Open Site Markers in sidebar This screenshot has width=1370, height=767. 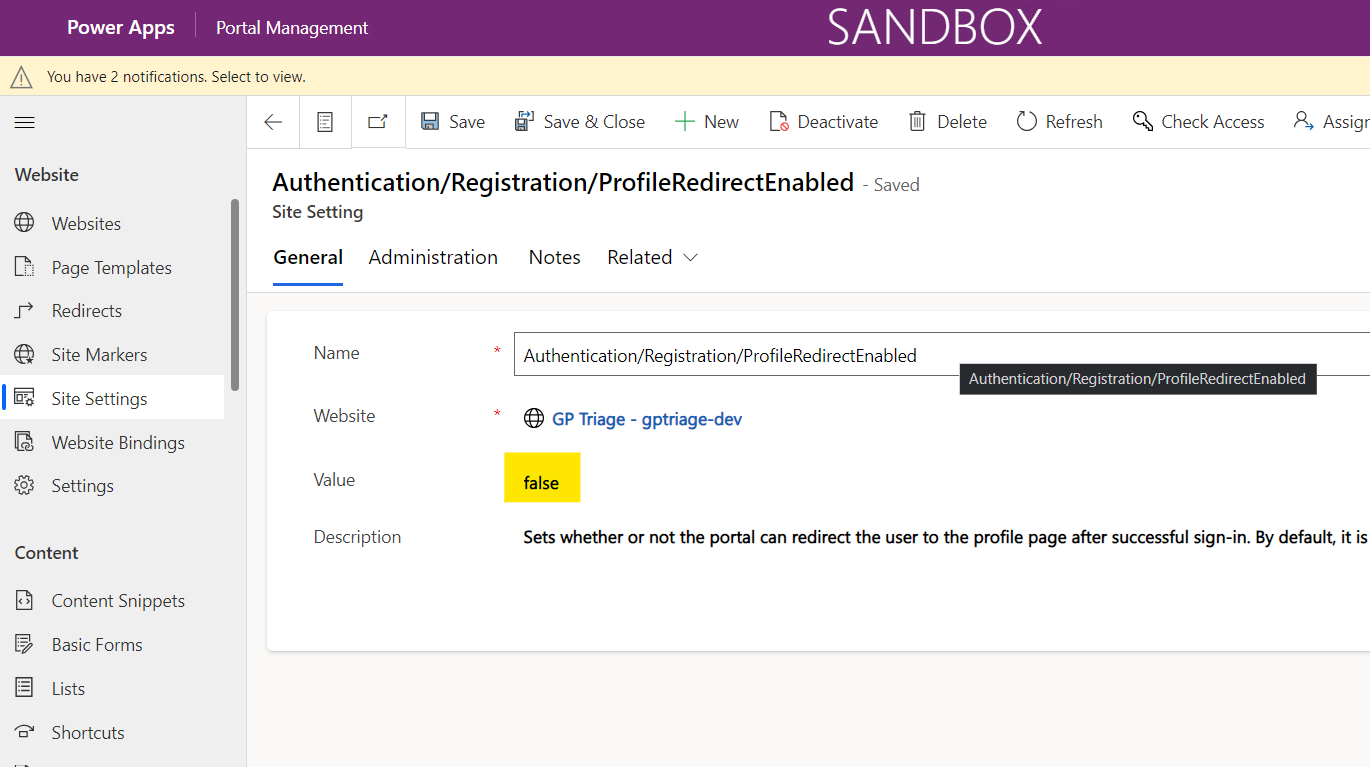112,355
